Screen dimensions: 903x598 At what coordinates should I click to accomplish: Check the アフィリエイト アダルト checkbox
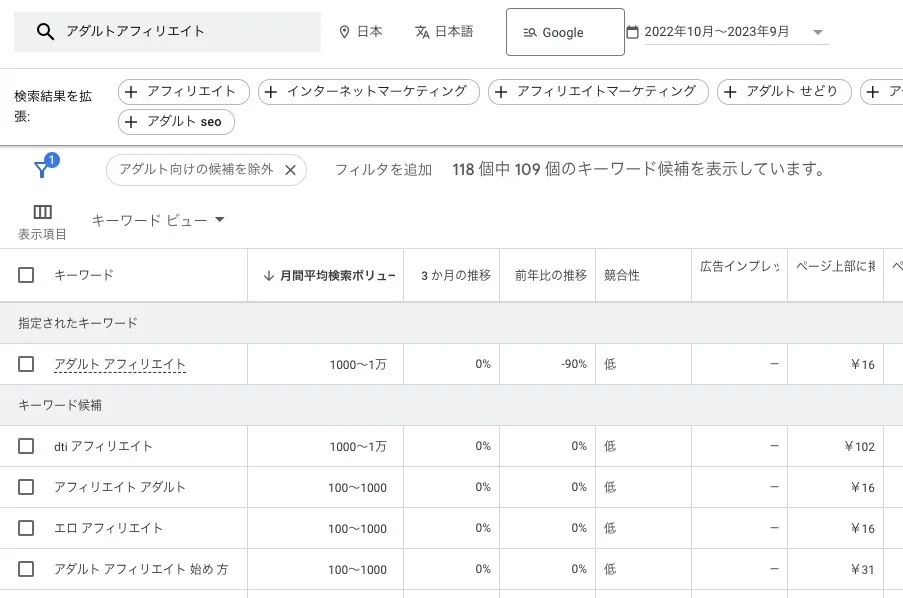(x=26, y=487)
